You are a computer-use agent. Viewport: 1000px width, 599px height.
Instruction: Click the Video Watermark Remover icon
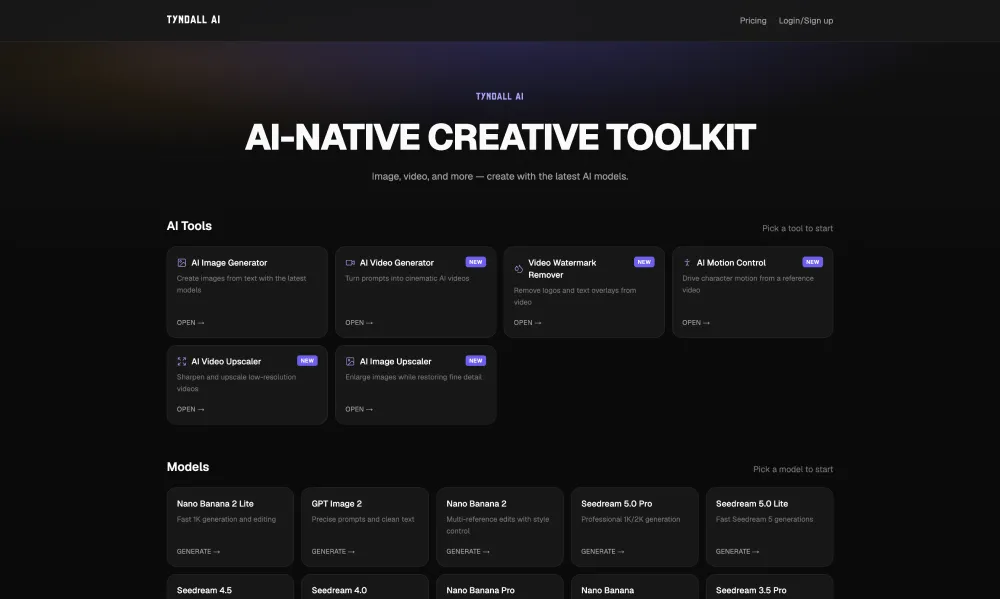(518, 269)
